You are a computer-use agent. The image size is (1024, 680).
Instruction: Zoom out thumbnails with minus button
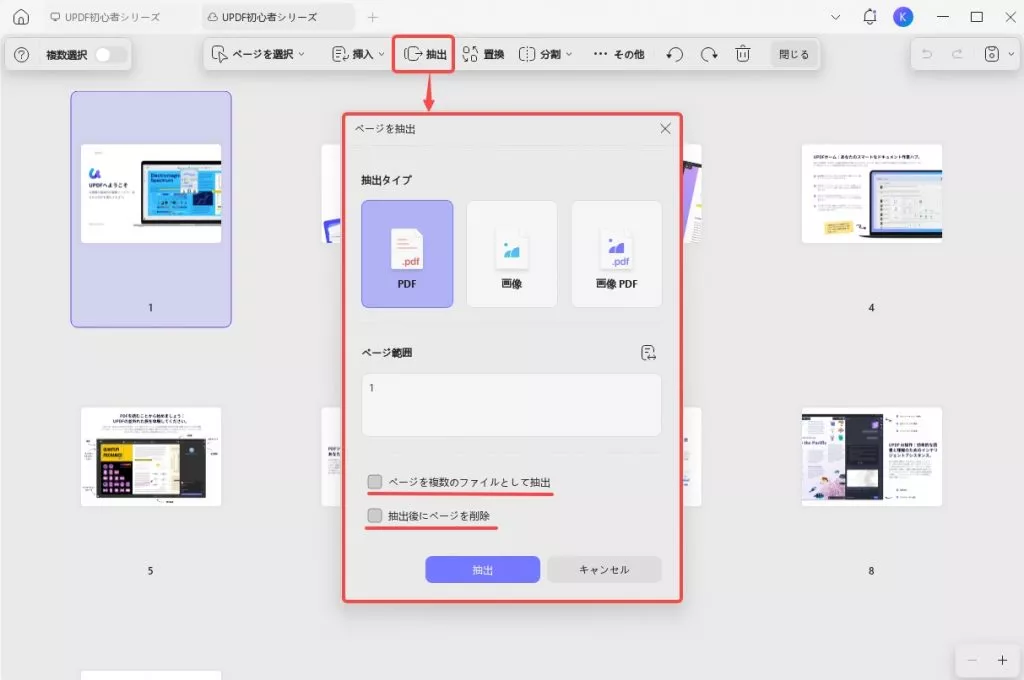(x=972, y=660)
